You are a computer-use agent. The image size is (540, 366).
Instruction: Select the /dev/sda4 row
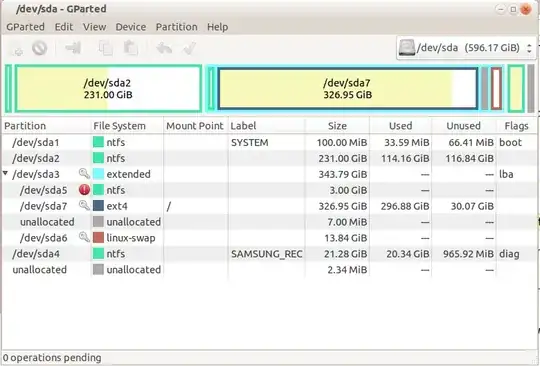tap(269, 254)
